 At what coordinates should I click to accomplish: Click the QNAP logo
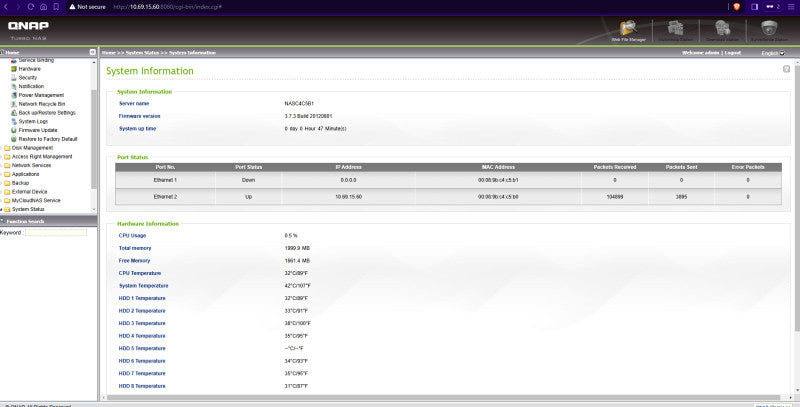pyautogui.click(x=29, y=26)
